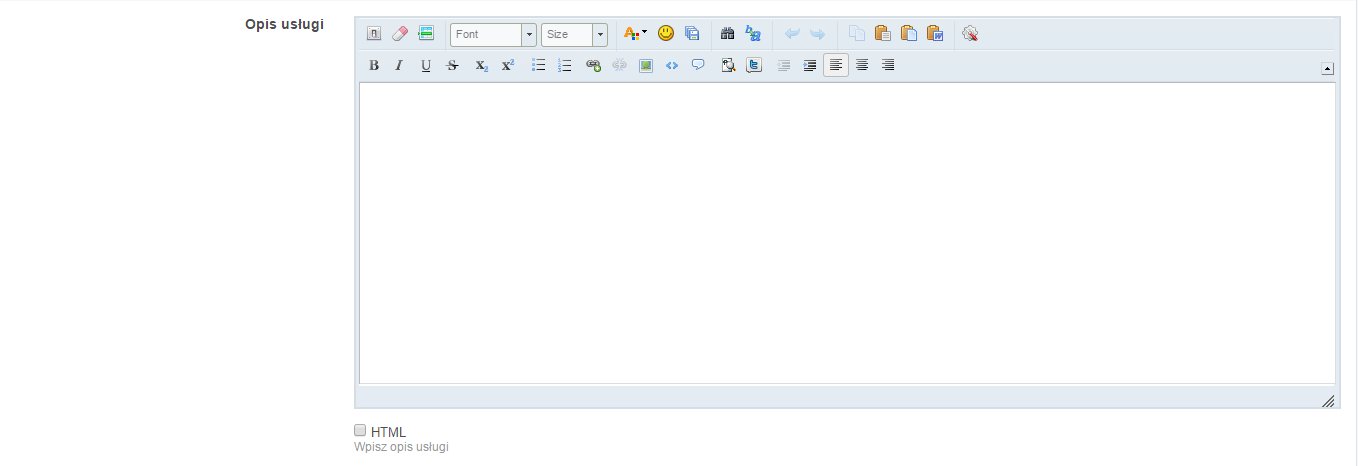Screen dimensions: 1358x466
Task: Click the editor resize handle
Action: [x=1328, y=400]
